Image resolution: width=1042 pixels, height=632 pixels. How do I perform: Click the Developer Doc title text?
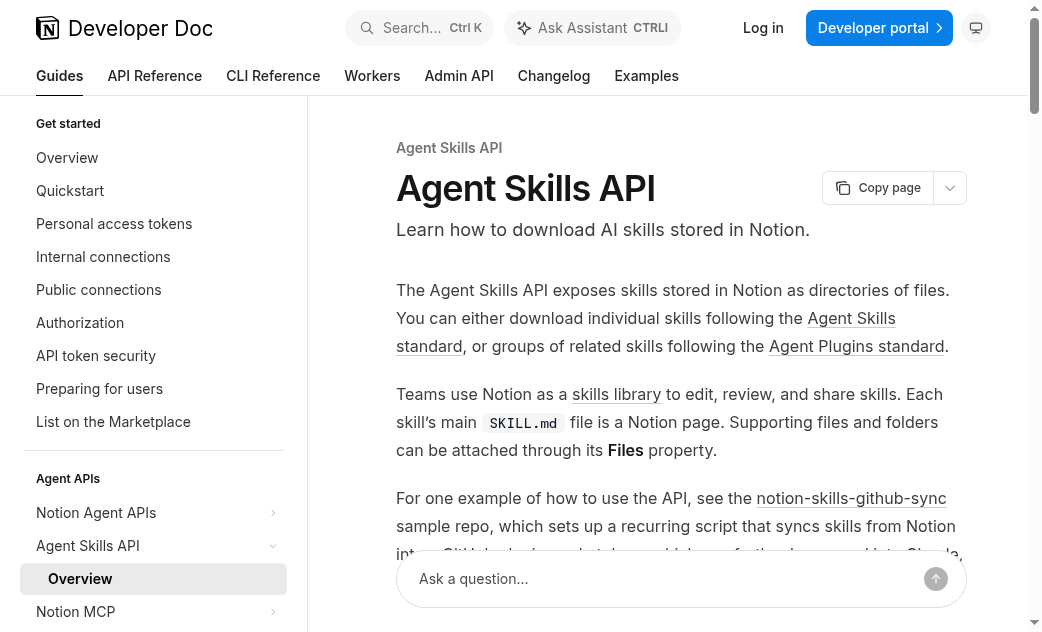point(140,28)
